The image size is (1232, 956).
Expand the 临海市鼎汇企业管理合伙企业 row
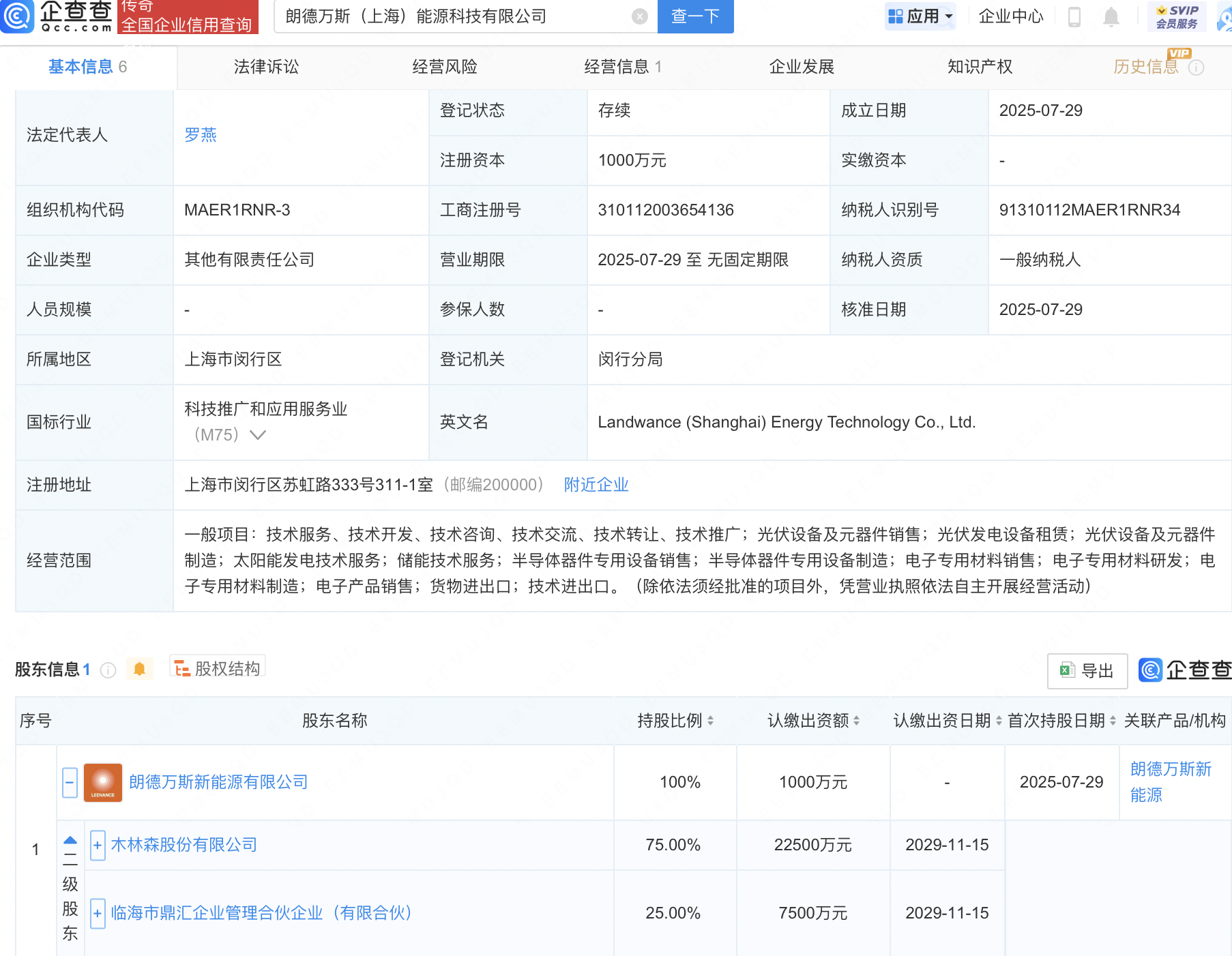point(98,914)
